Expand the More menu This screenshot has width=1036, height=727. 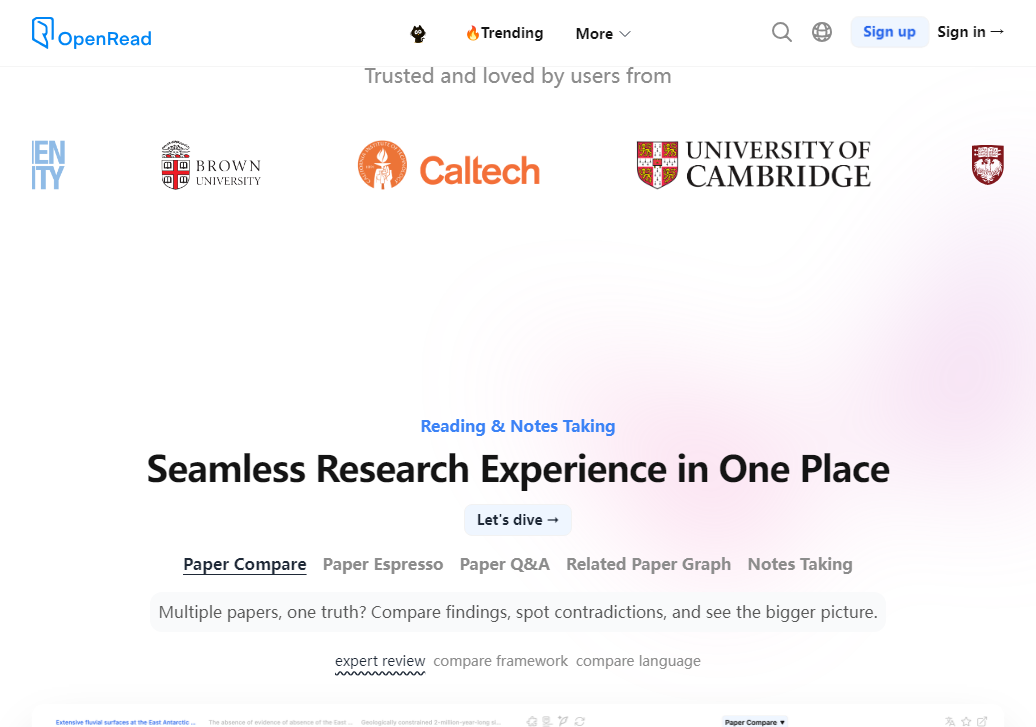coord(603,34)
